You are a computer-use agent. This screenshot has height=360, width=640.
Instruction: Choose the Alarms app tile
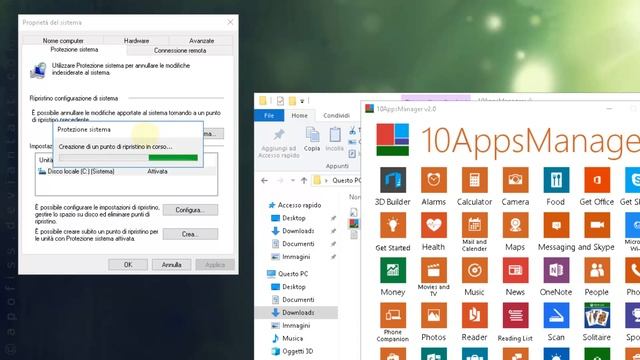point(433,180)
